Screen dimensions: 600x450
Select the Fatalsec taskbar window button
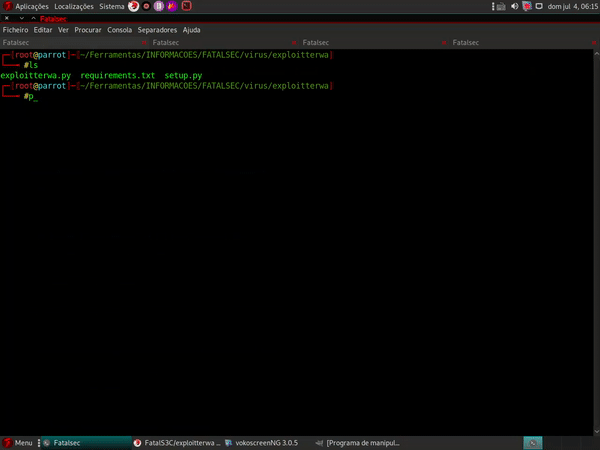(86, 443)
